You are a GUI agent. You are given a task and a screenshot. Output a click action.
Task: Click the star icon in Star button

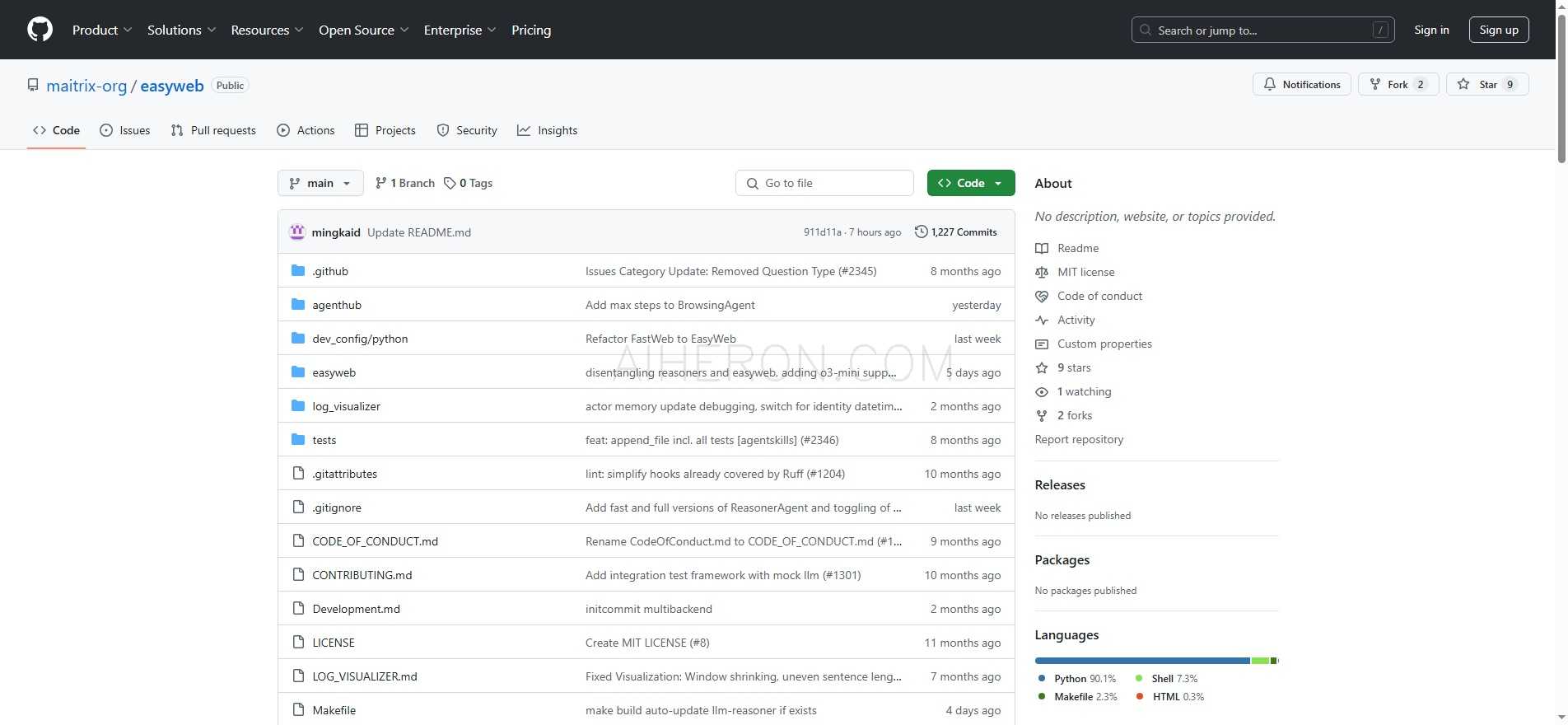point(1463,84)
